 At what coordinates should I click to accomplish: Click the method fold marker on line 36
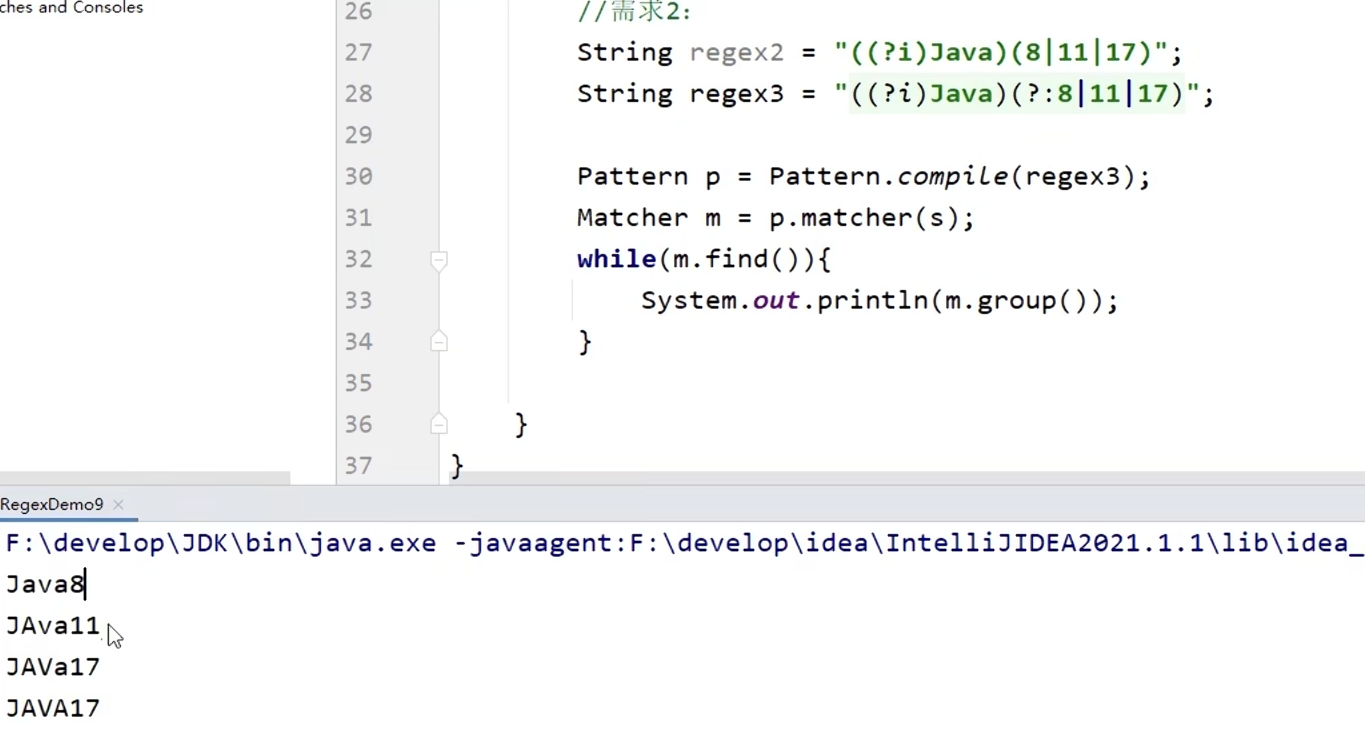pyautogui.click(x=438, y=425)
